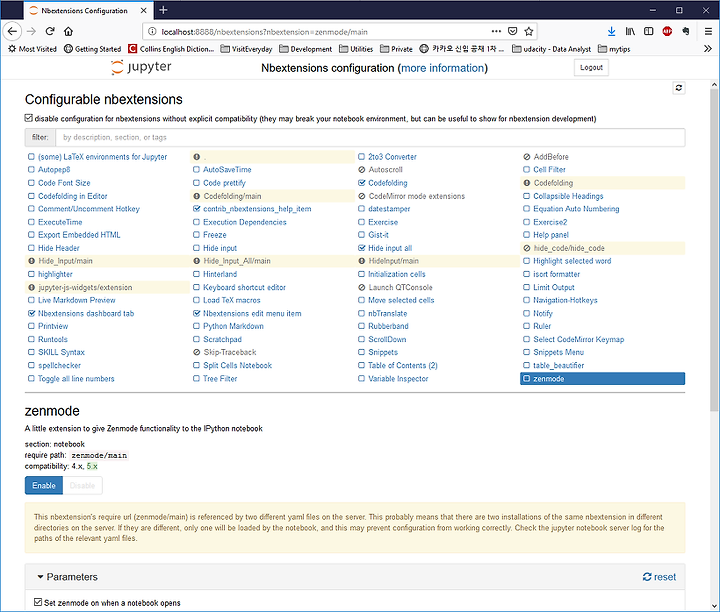Click the reset link in Parameters
Image resolution: width=720 pixels, height=612 pixels.
coord(659,577)
